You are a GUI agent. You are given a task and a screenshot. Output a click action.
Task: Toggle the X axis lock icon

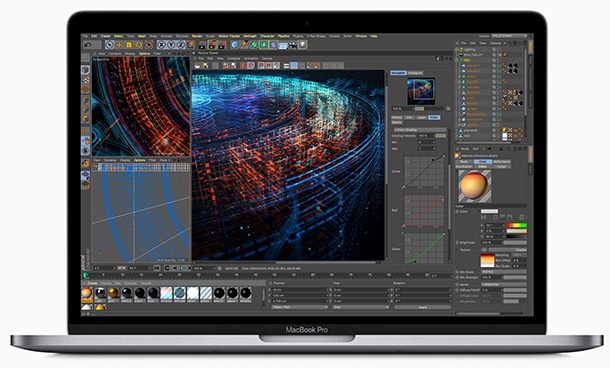(161, 45)
